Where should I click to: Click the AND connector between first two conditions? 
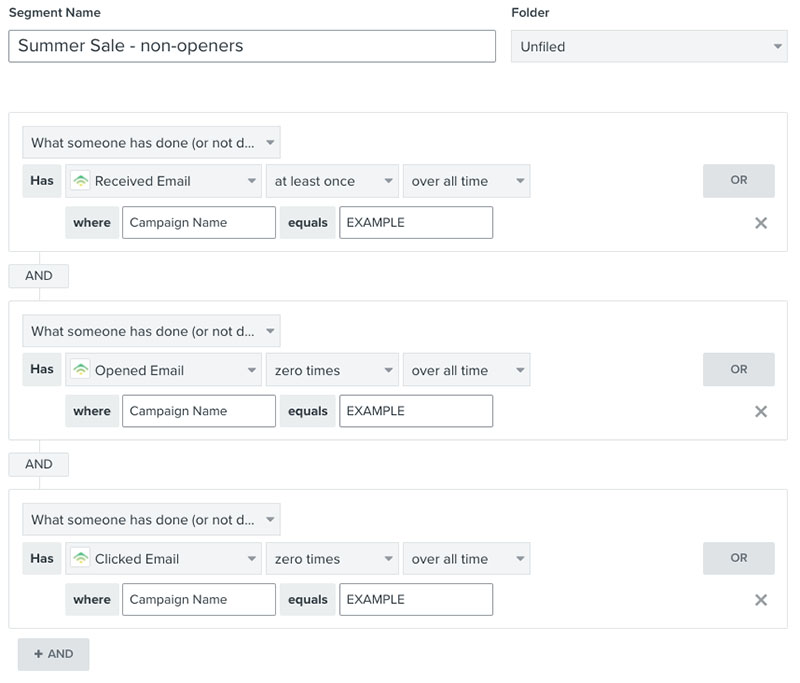point(38,276)
